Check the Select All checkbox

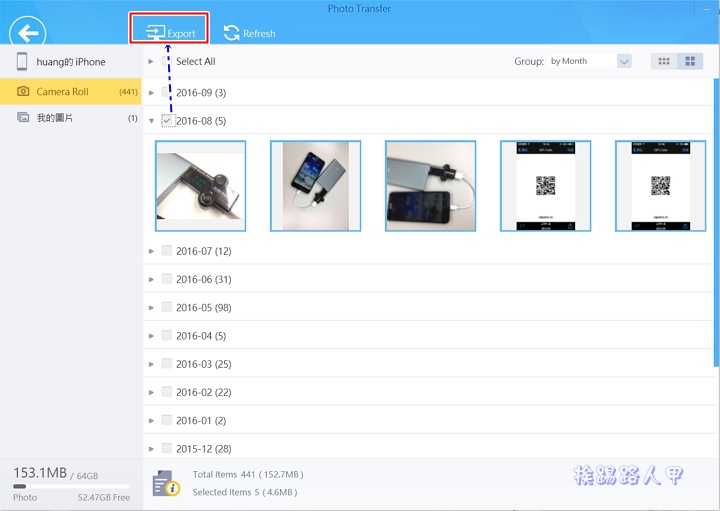(167, 61)
